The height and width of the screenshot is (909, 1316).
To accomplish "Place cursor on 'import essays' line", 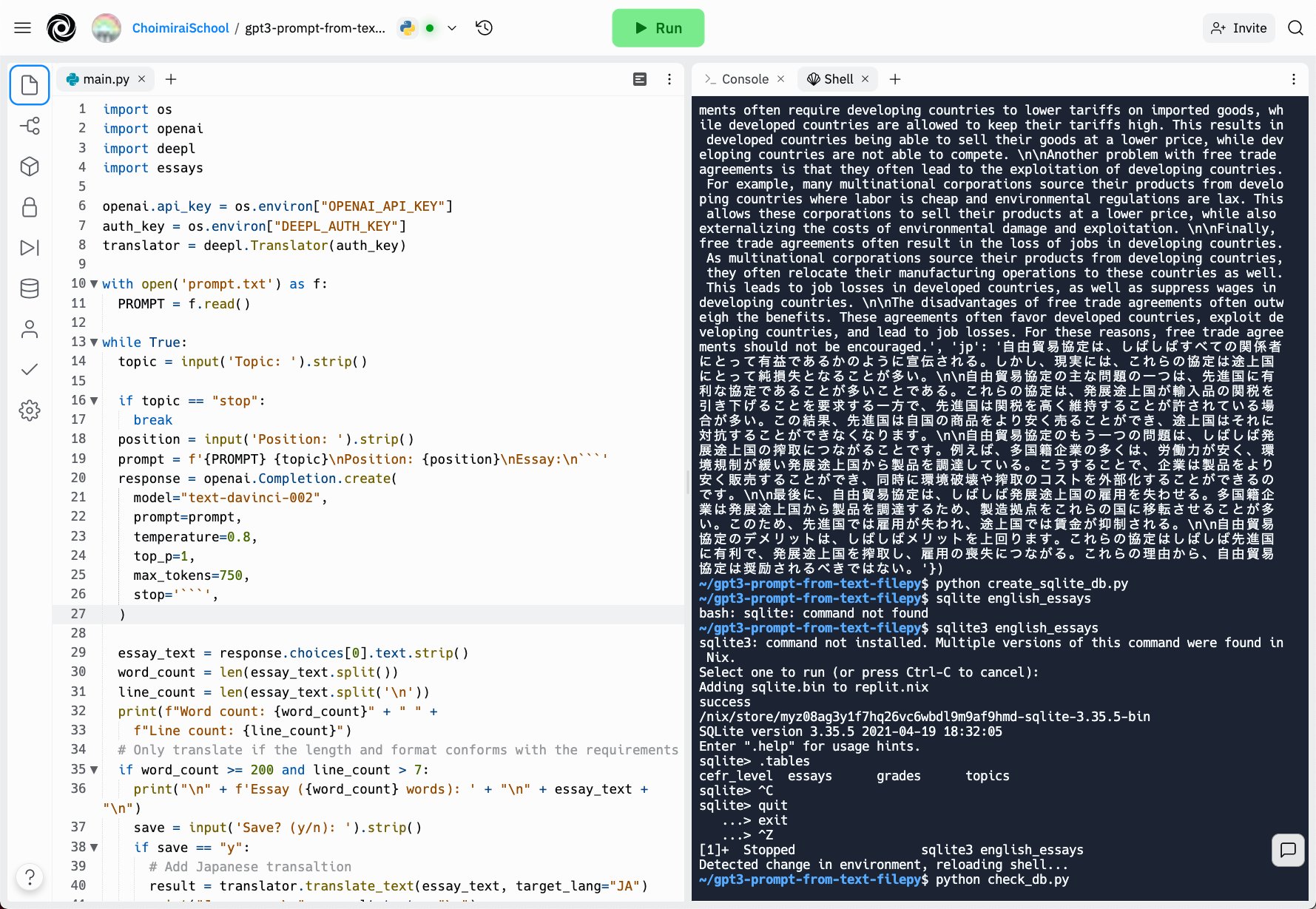I will coord(153,168).
